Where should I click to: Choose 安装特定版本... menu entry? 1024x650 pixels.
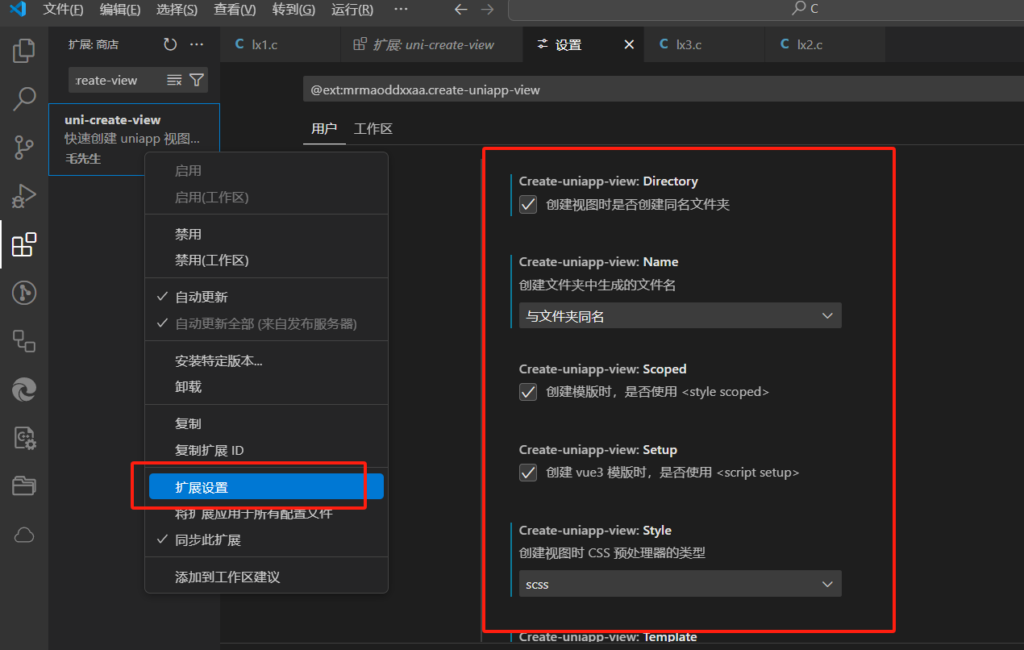click(x=266, y=361)
